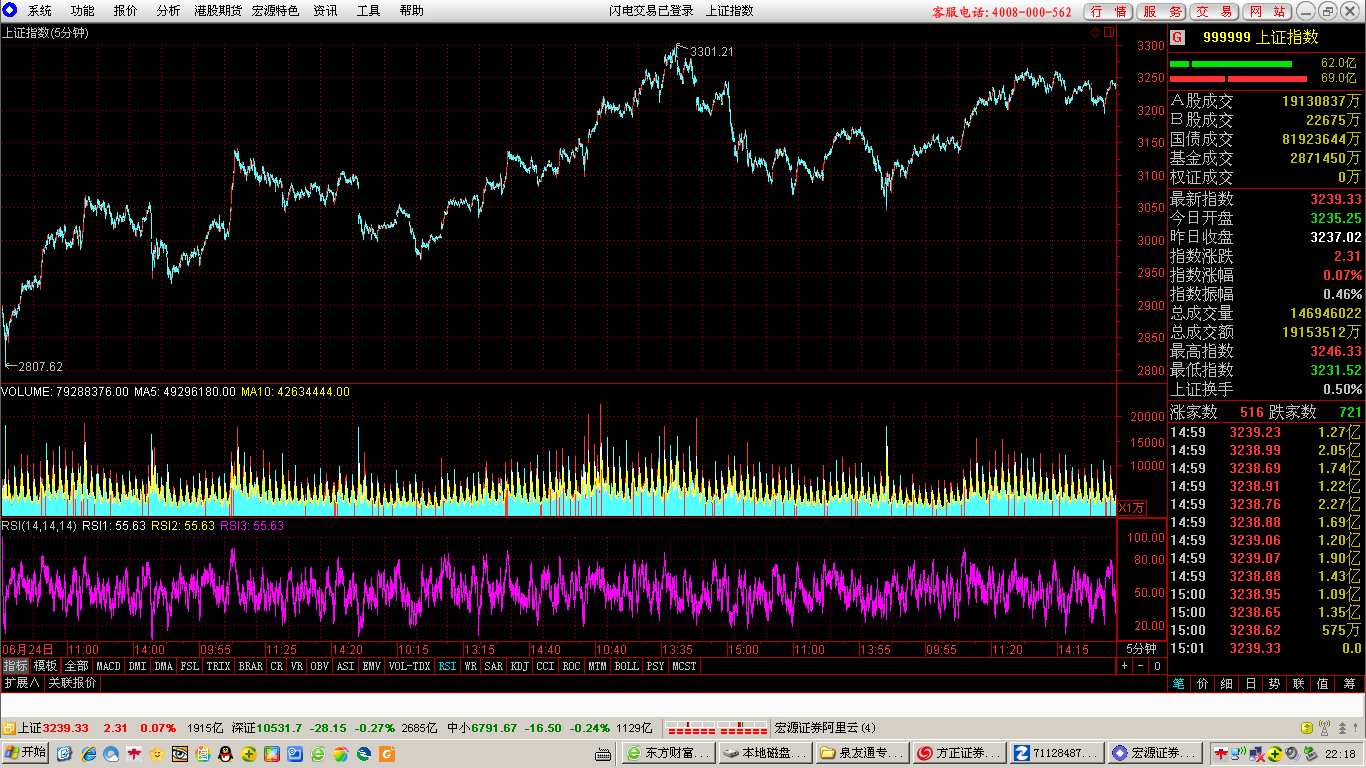Open the 资讯 menu

(325, 11)
